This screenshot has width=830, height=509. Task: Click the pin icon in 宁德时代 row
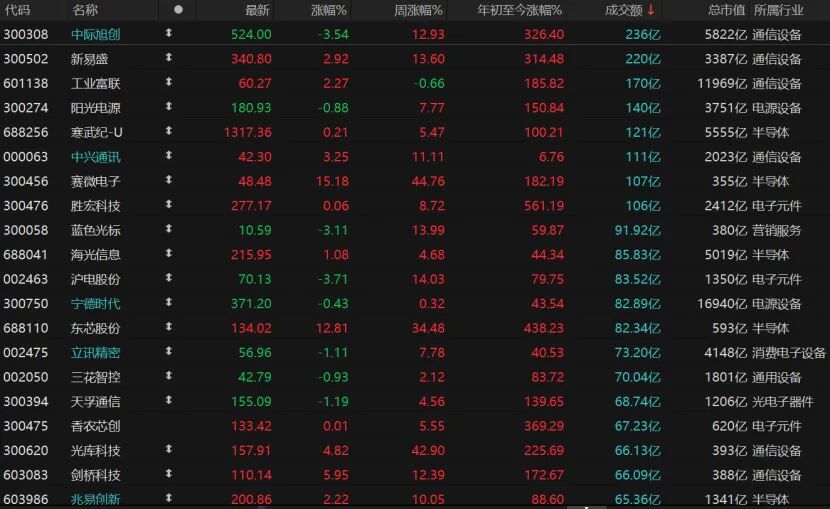point(168,302)
